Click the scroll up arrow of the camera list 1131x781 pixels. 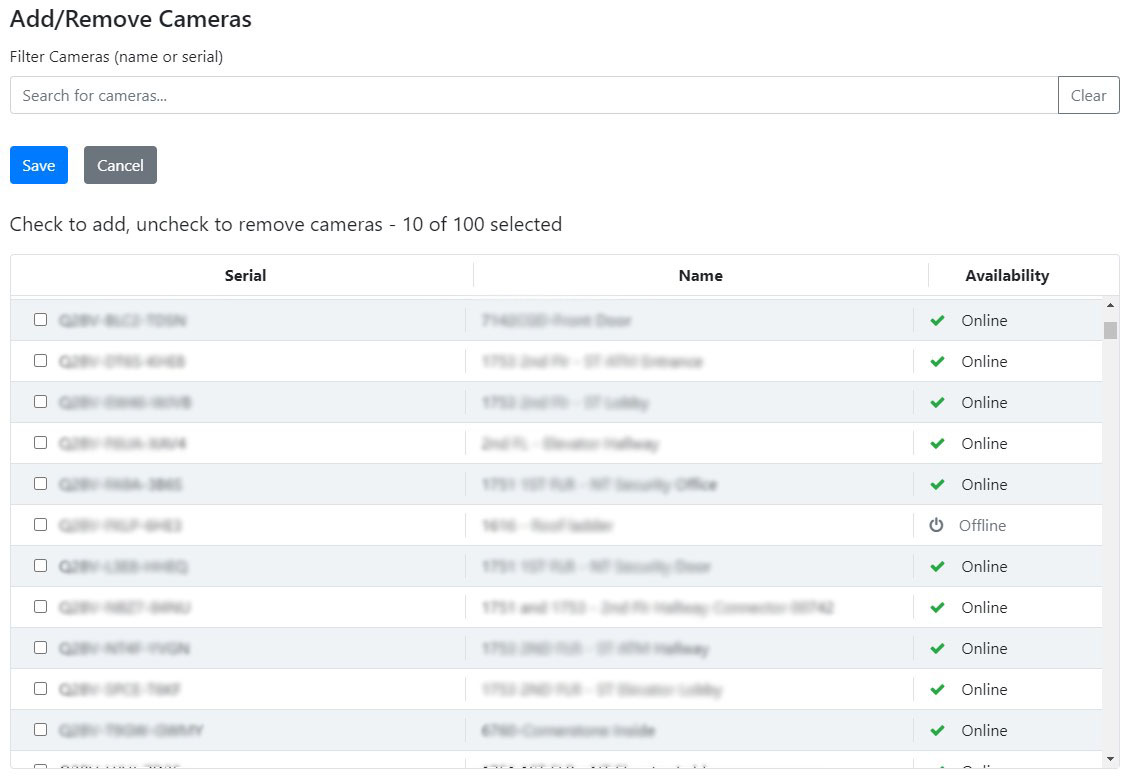[x=1110, y=305]
